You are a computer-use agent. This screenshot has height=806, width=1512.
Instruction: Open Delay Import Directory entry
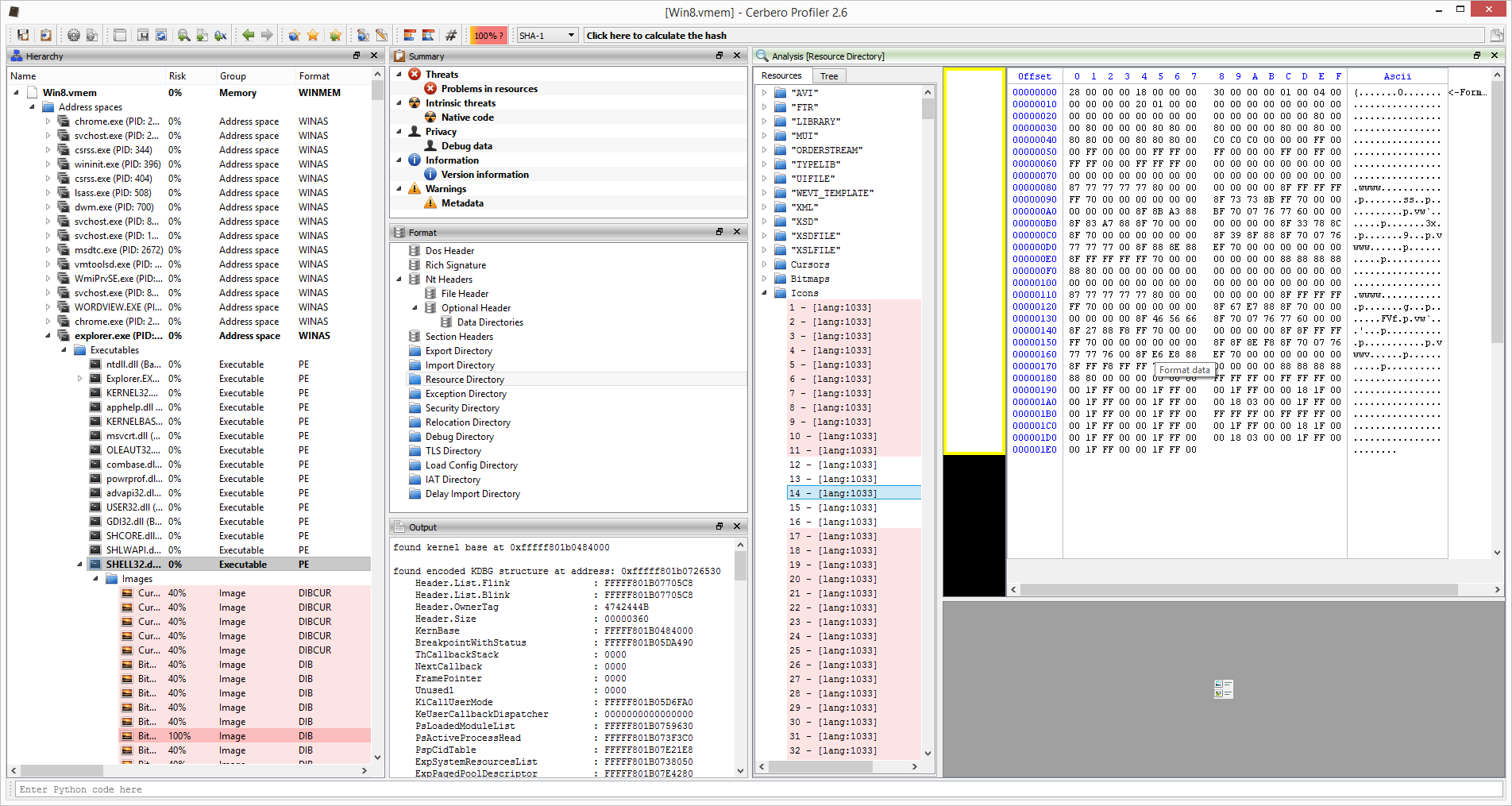472,493
